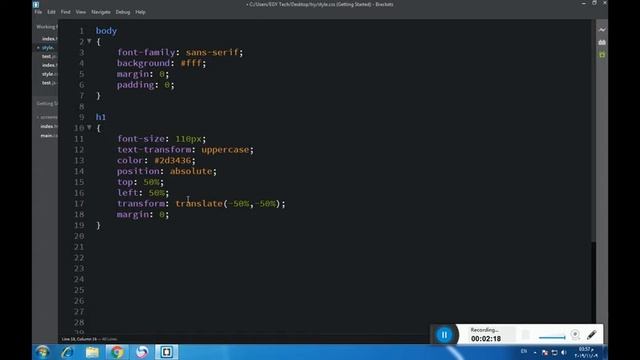
Task: Pause the screen recording
Action: tap(444, 335)
